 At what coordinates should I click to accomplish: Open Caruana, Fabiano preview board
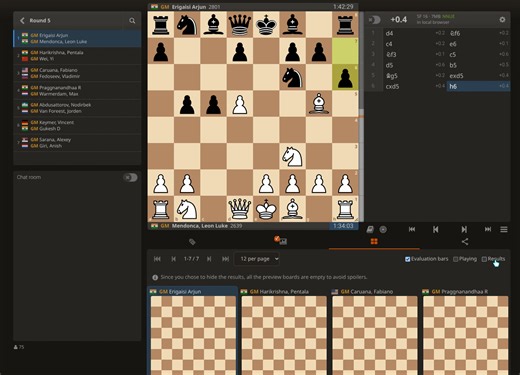(375, 335)
